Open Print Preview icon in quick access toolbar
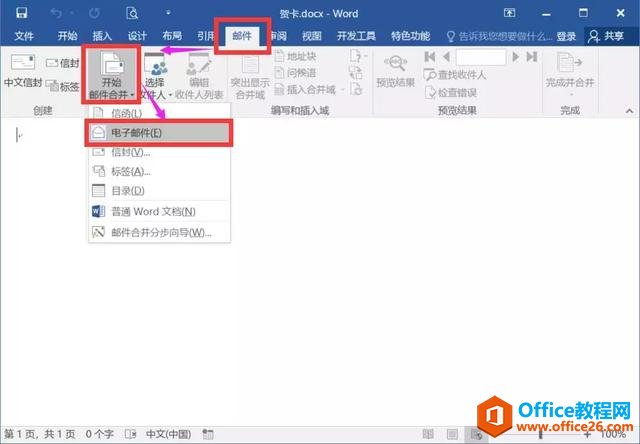Screen dimensions: 640x444 [x=132, y=13]
